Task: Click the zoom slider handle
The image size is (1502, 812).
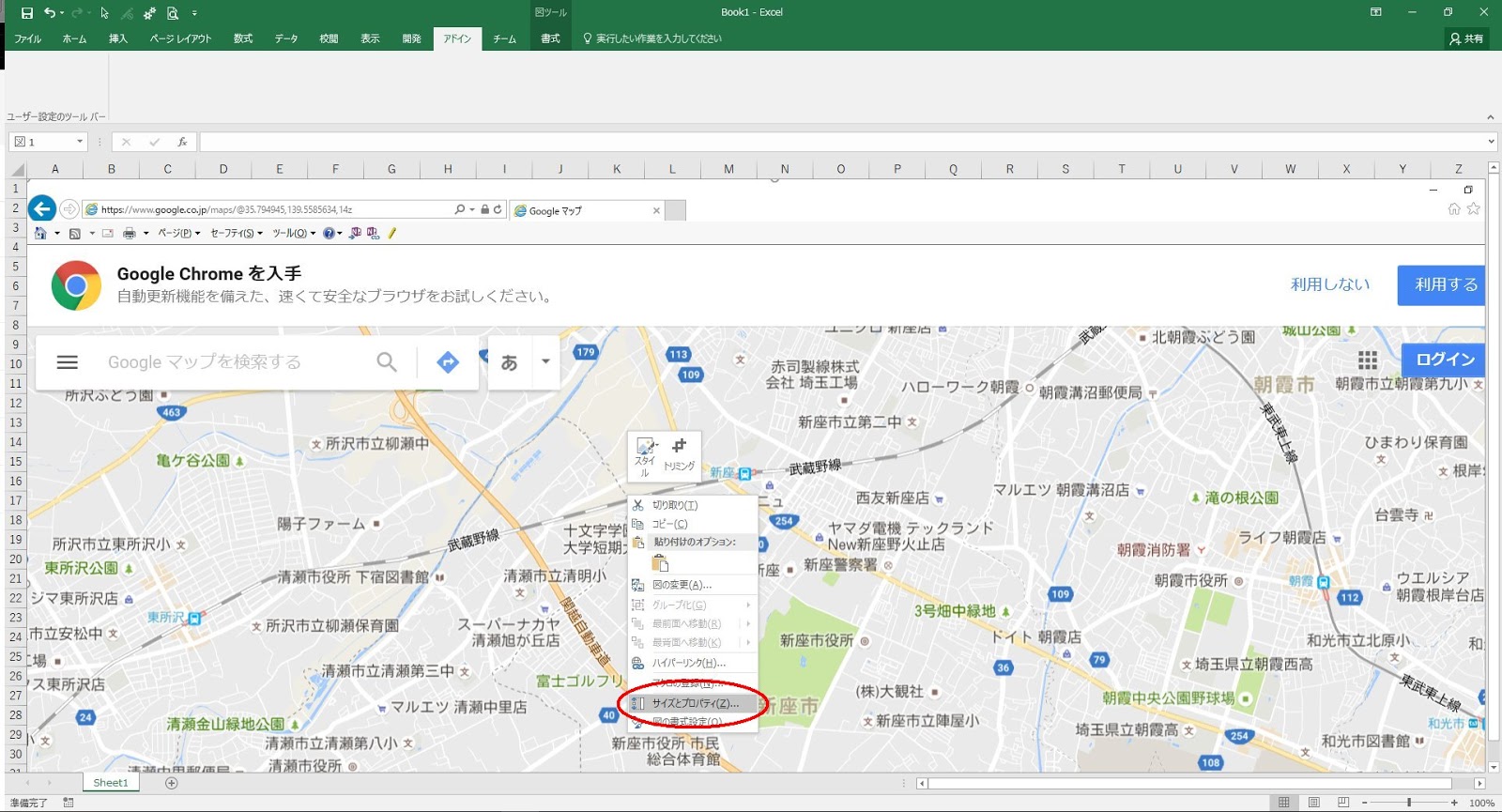Action: (1409, 803)
